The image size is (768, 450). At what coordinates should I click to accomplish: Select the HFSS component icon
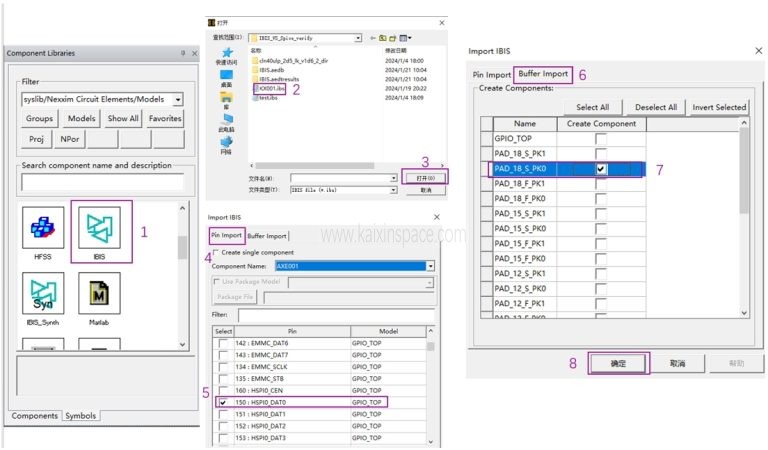point(42,231)
